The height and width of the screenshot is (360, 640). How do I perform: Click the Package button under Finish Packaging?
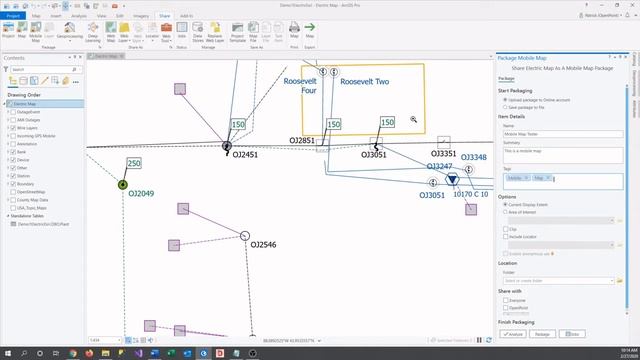(542, 334)
